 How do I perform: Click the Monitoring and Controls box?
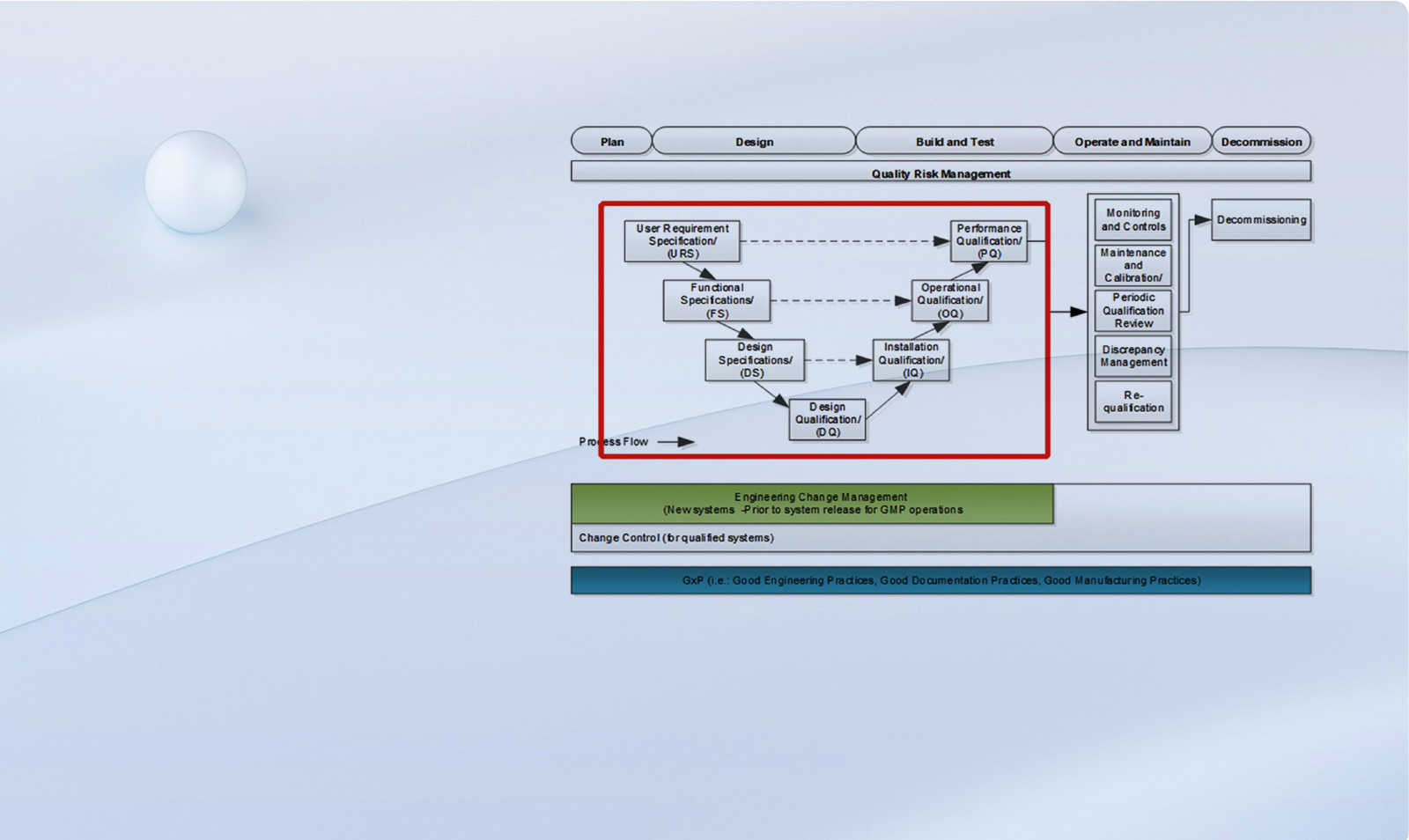click(1133, 220)
